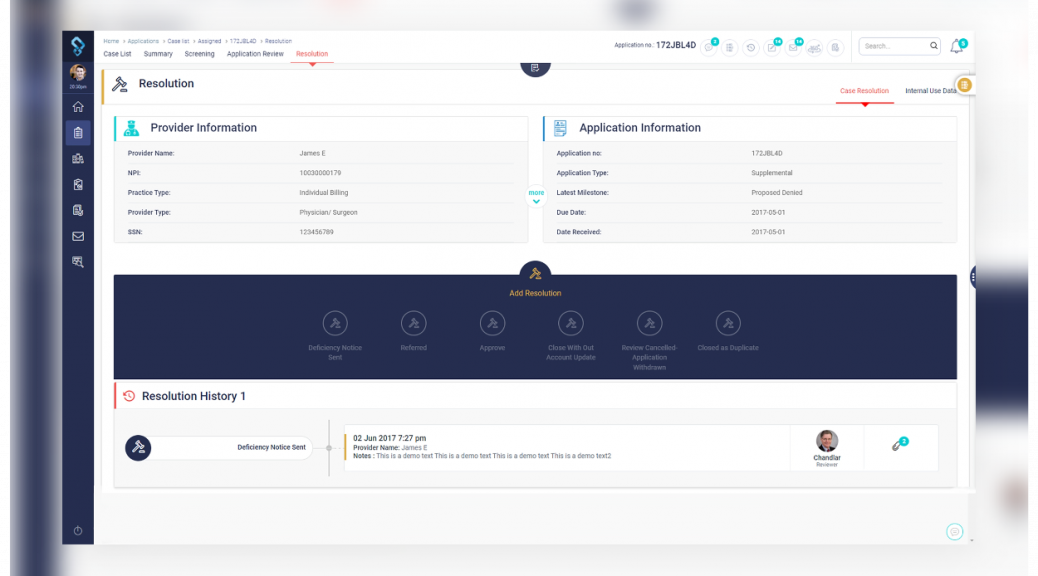Screen dimensions: 1038x576
Task: Open the clipboard-check icon in the sidebar
Action: 78,184
